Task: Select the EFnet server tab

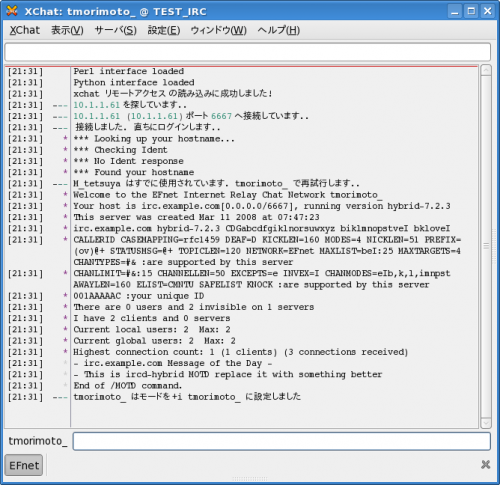Action: point(24,465)
